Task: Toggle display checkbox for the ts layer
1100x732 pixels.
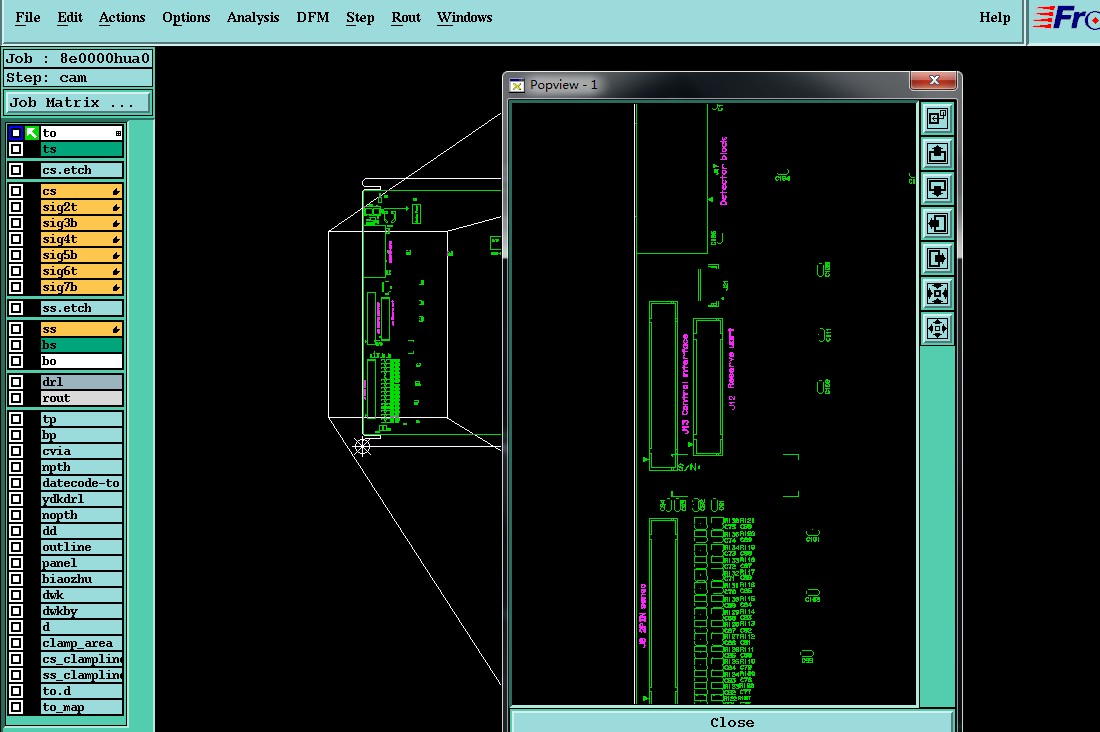Action: pyautogui.click(x=15, y=149)
